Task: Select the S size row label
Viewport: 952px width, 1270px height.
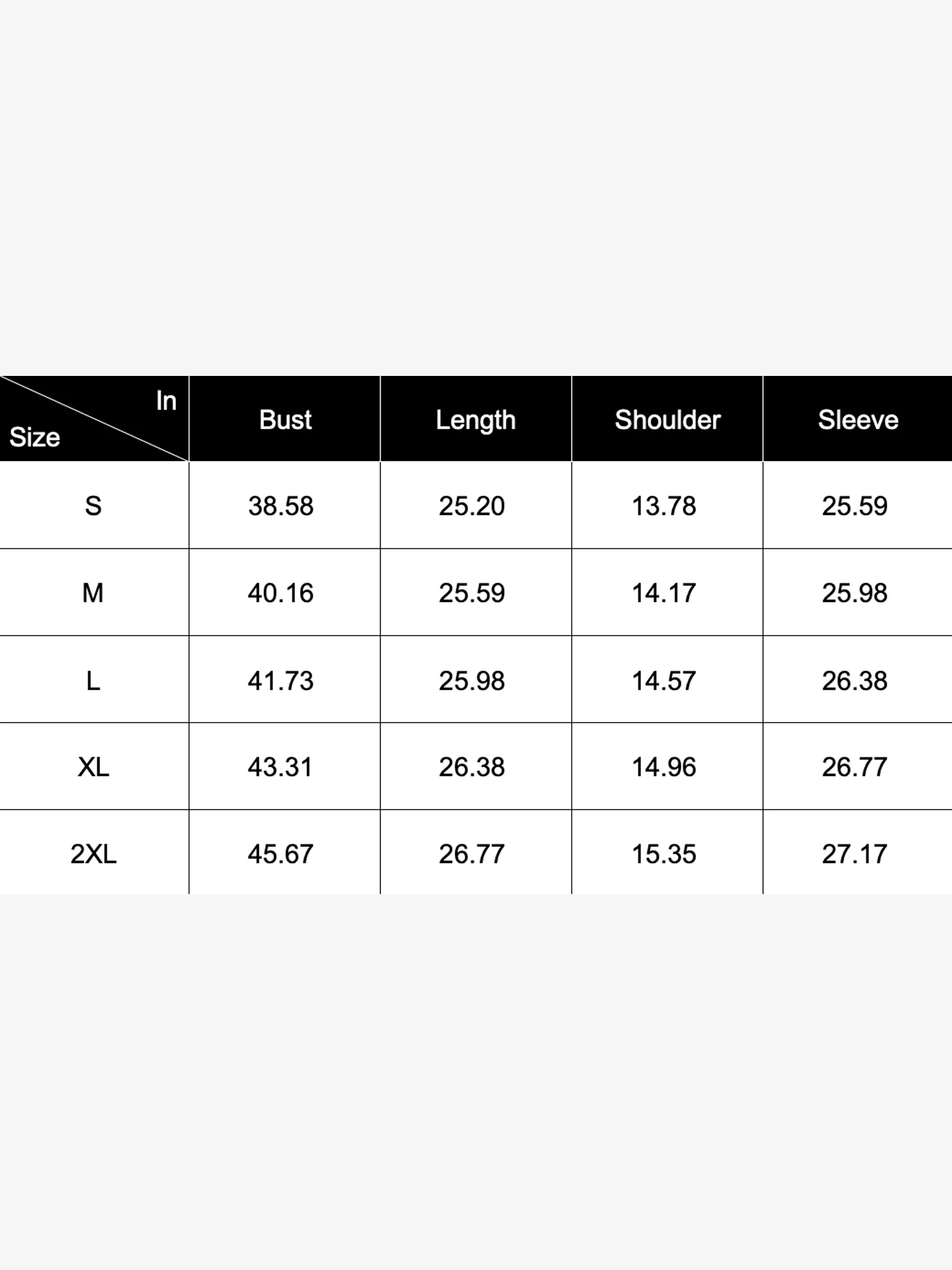Action: click(93, 506)
